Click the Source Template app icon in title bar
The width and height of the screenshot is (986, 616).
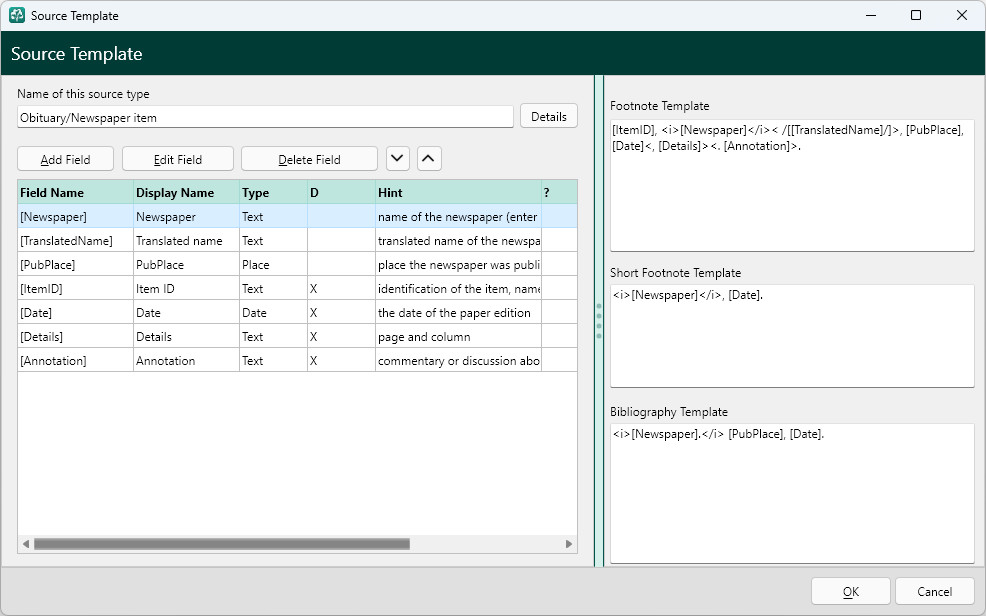coord(17,15)
